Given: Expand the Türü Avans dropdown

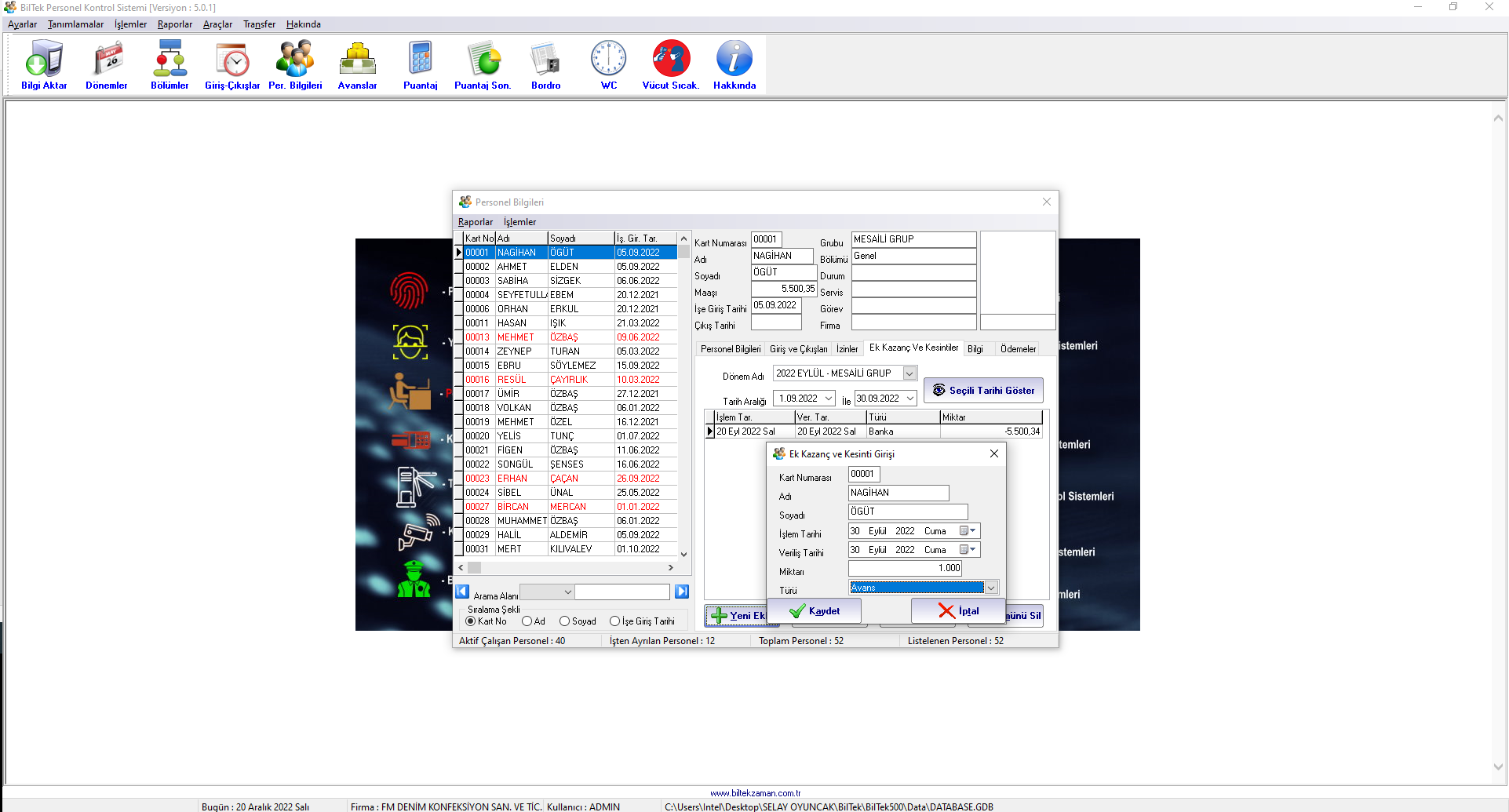Looking at the screenshot, I should 991,588.
